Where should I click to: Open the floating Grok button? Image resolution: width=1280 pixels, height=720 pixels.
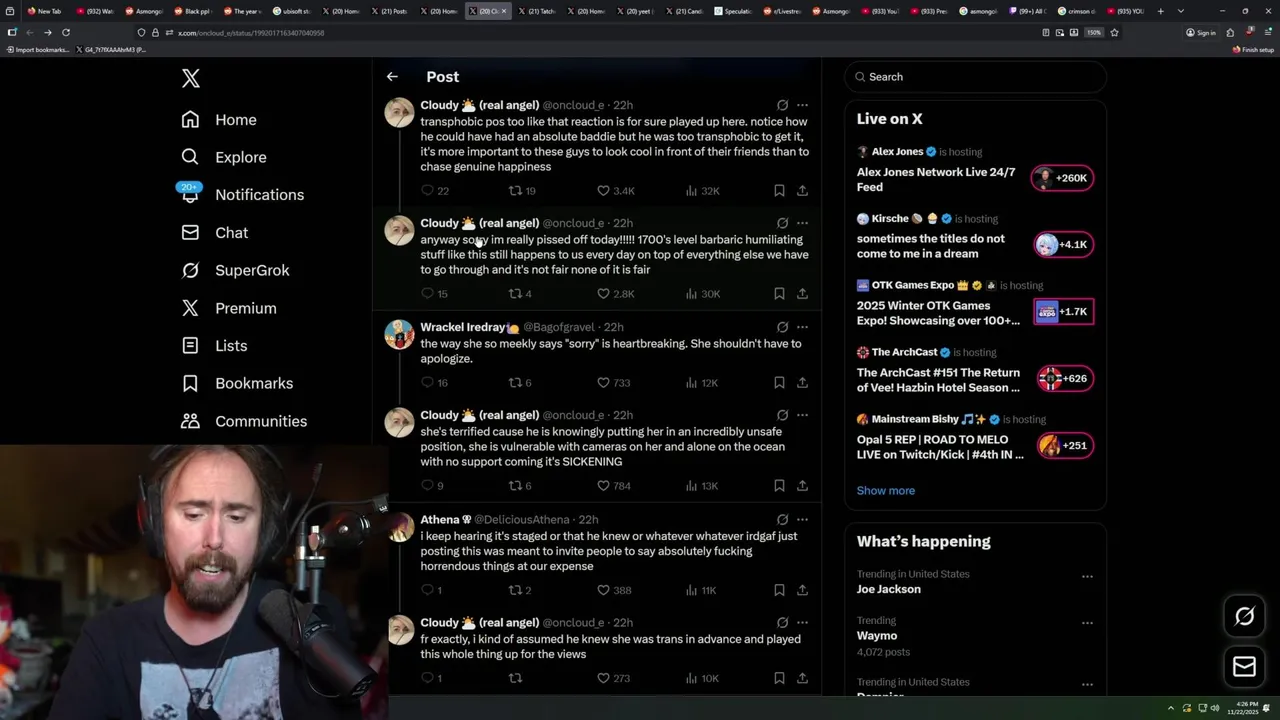click(1245, 617)
